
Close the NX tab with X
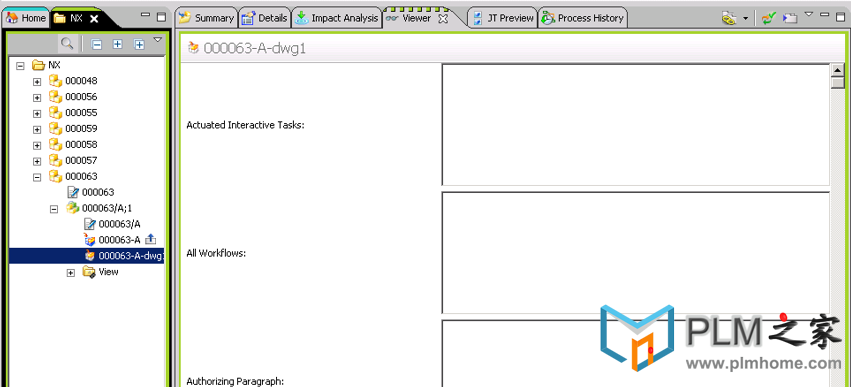point(94,18)
